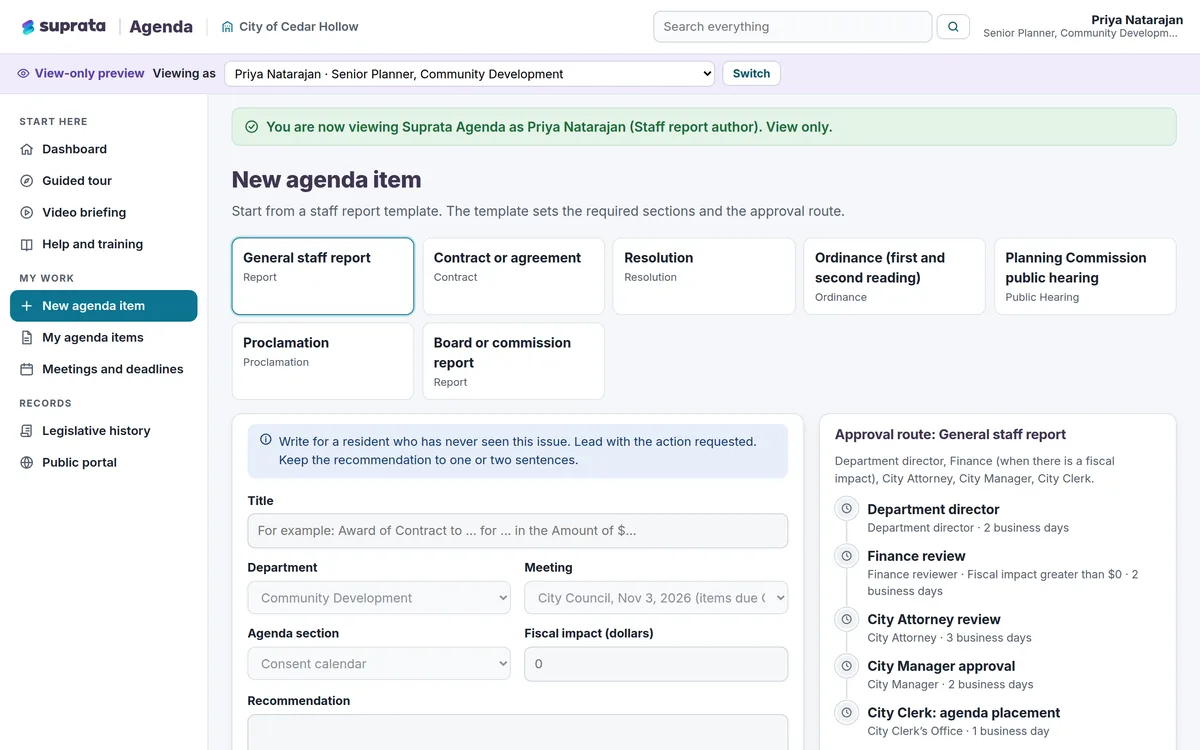Image resolution: width=1200 pixels, height=750 pixels.
Task: Click the Public portal globe icon
Action: (27, 463)
